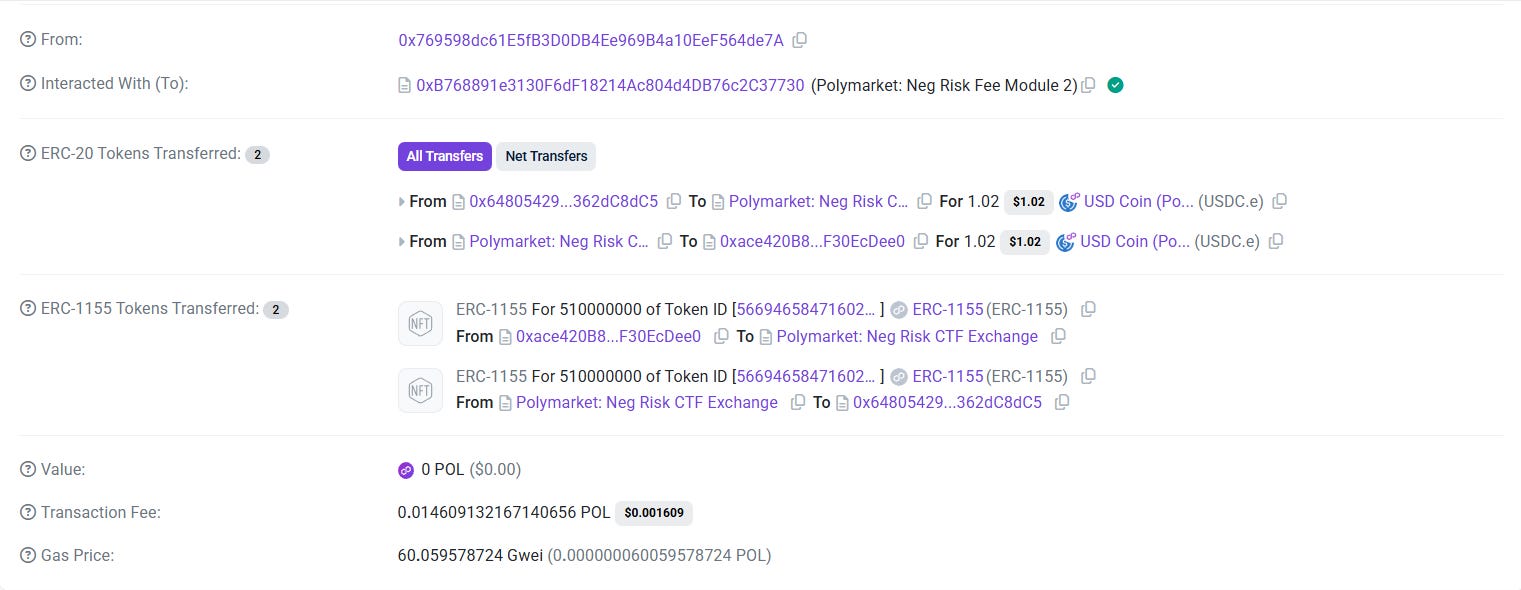Click the ERC-1155 transfers count badge
The height and width of the screenshot is (590, 1521).
(276, 310)
